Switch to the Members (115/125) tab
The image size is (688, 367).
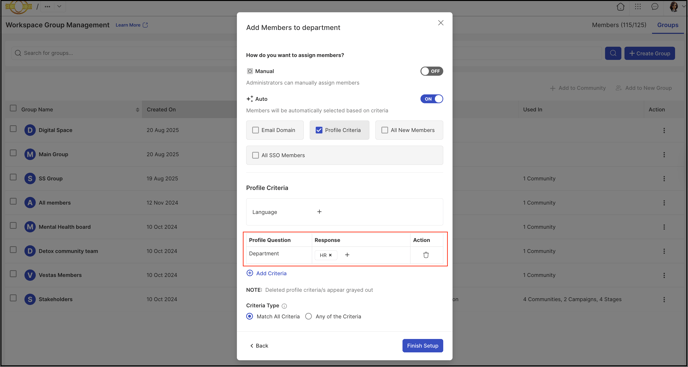pos(619,25)
